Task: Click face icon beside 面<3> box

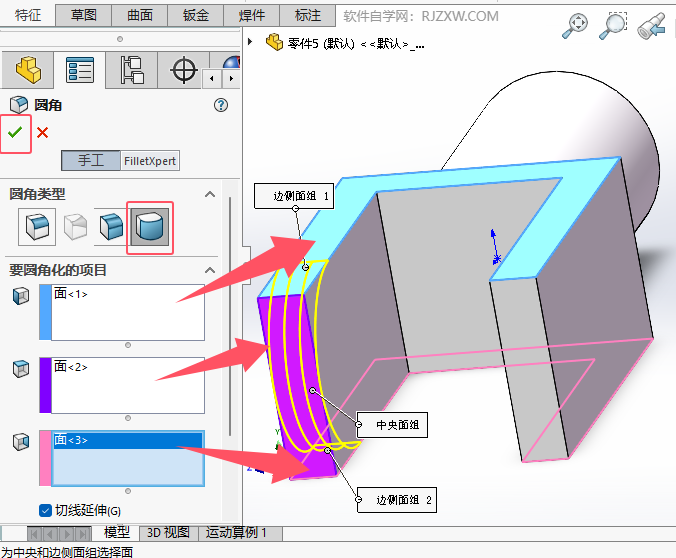Action: coord(21,442)
